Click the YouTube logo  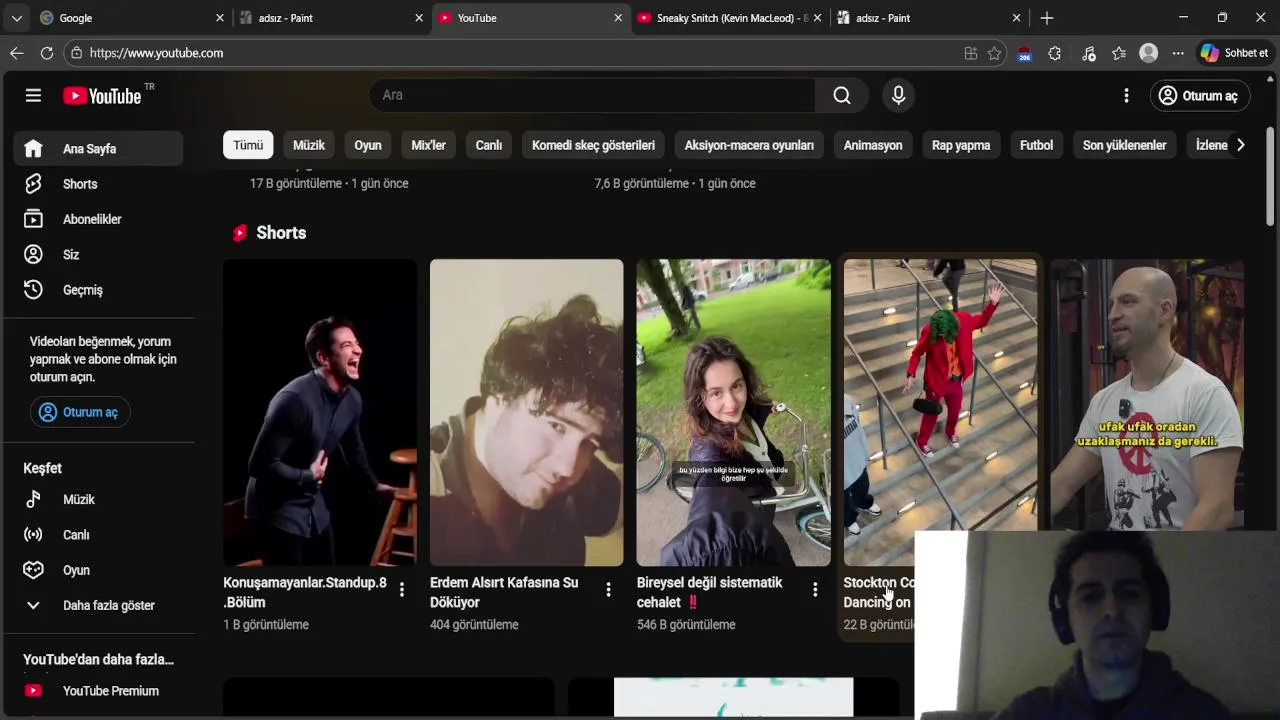(x=102, y=96)
